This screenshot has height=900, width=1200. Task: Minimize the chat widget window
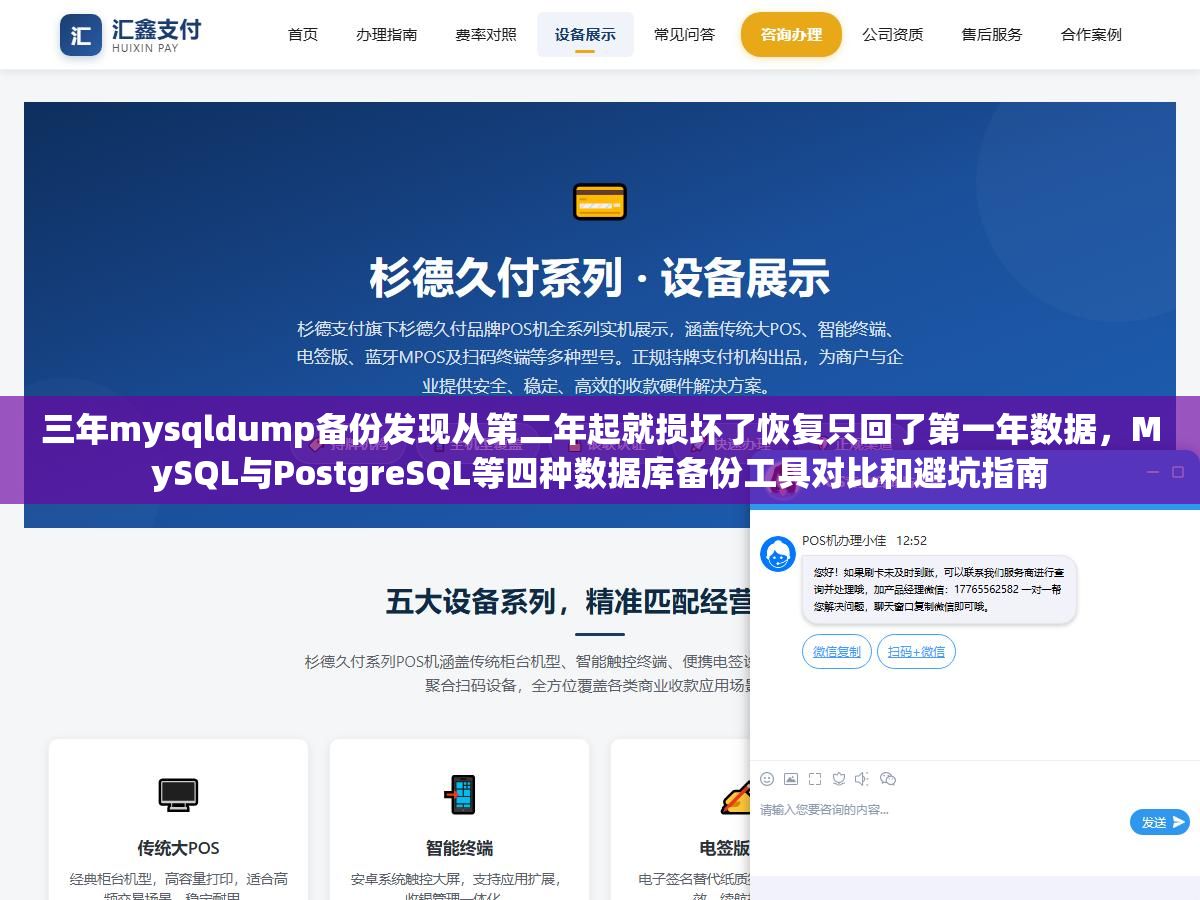[1152, 471]
